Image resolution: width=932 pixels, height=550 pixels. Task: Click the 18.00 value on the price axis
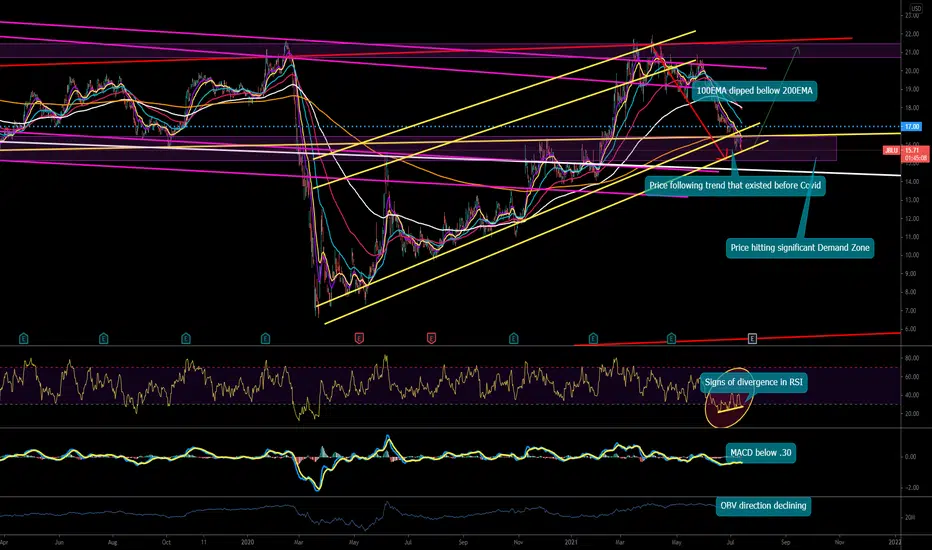912,108
